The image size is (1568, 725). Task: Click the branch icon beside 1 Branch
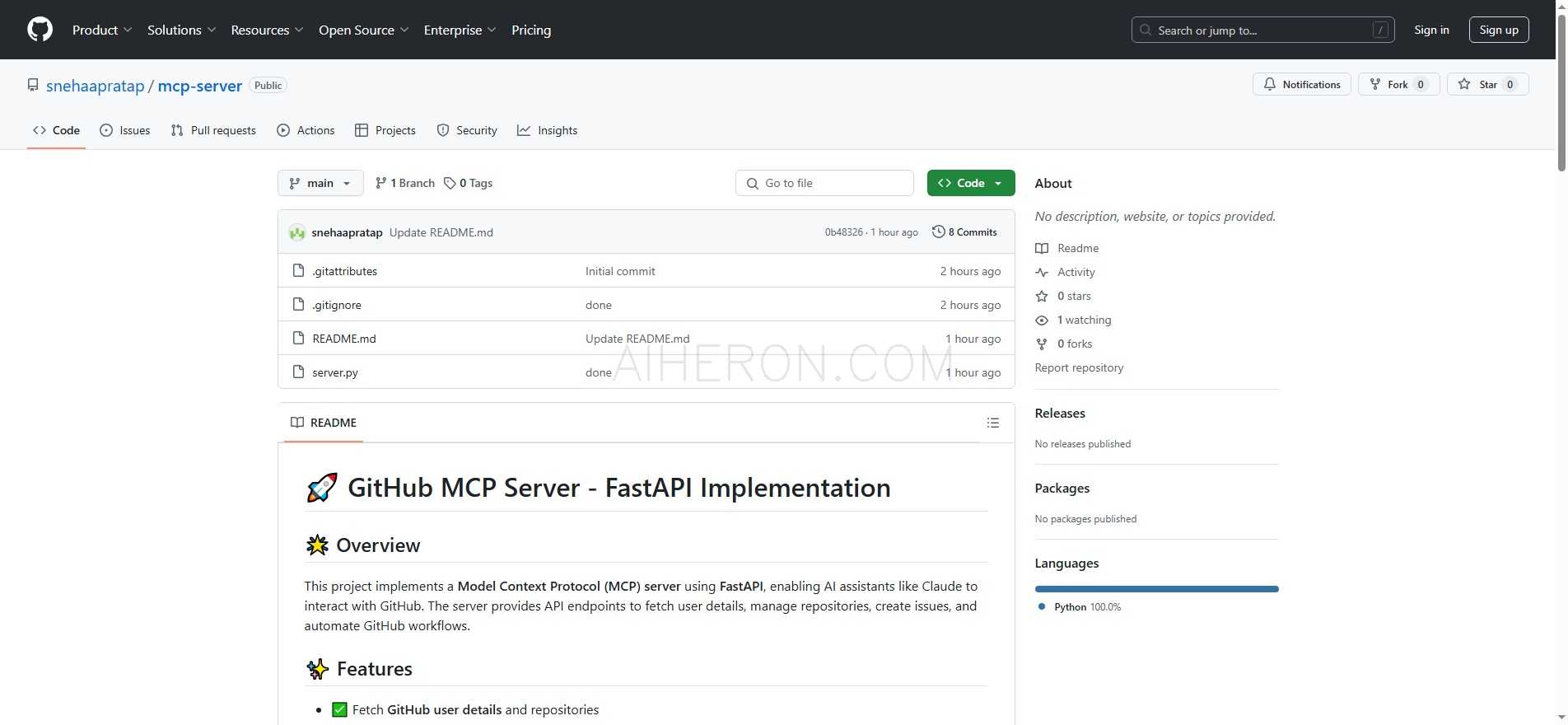pos(380,183)
